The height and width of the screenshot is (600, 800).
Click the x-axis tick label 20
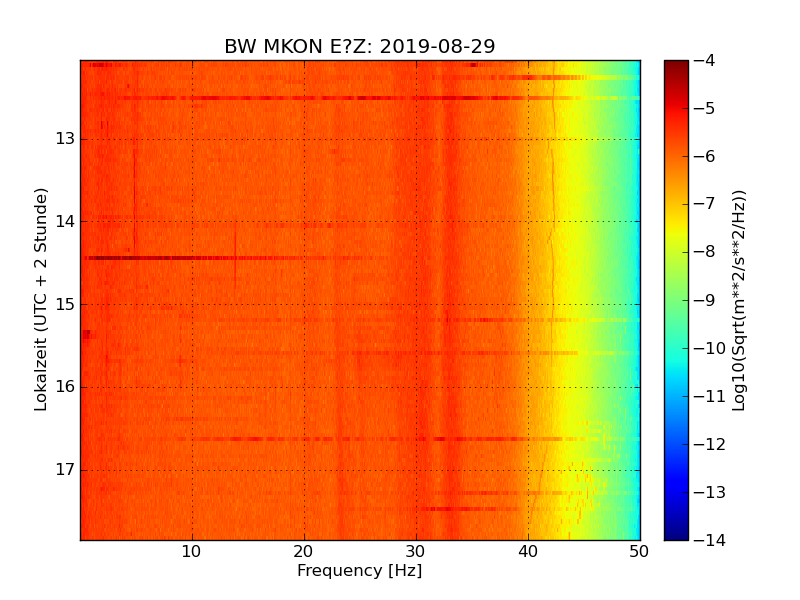coord(304,552)
